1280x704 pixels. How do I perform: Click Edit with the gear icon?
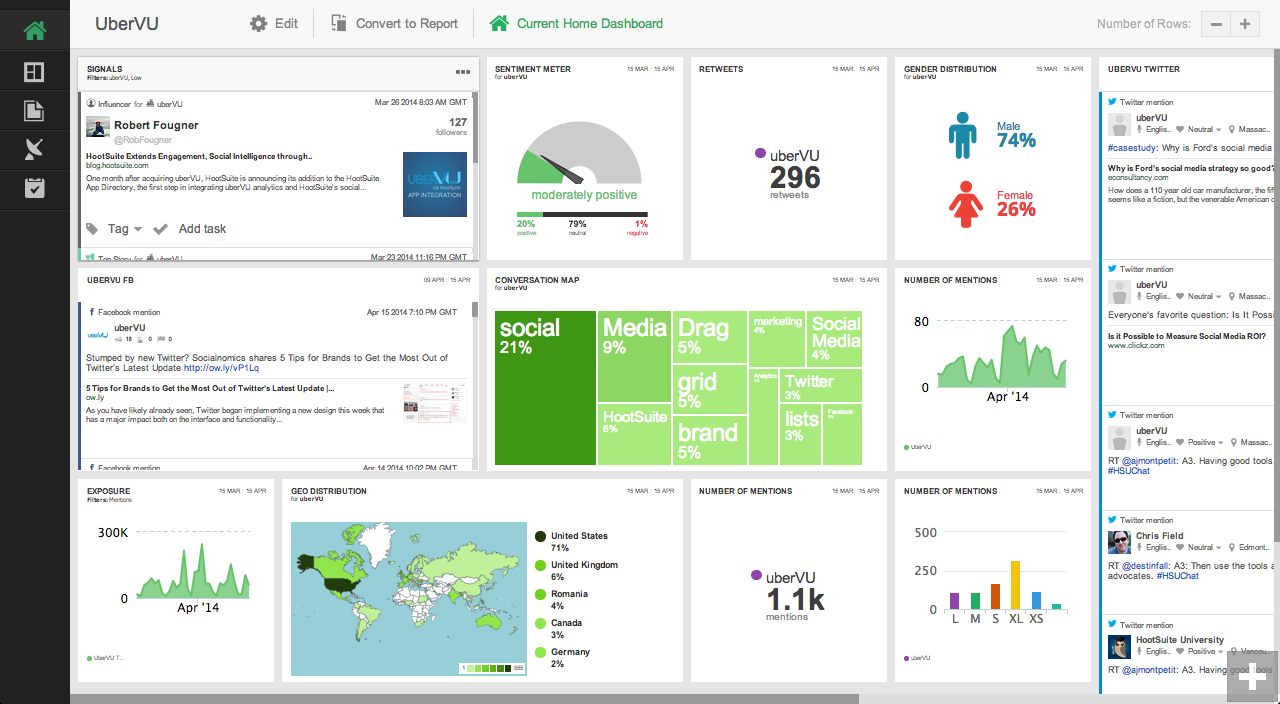click(274, 23)
